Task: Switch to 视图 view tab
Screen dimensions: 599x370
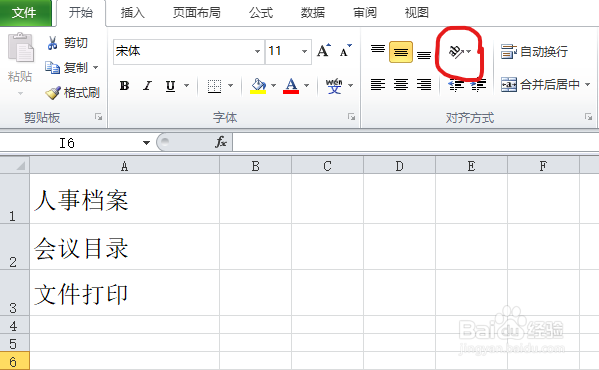Action: [416, 13]
